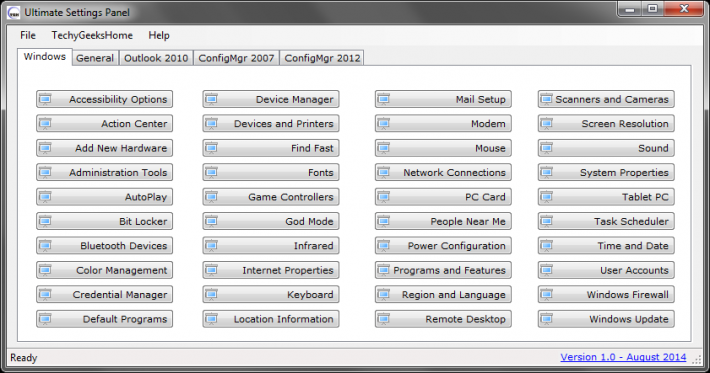
Task: Switch to the Outlook 2010 tab
Action: point(156,58)
